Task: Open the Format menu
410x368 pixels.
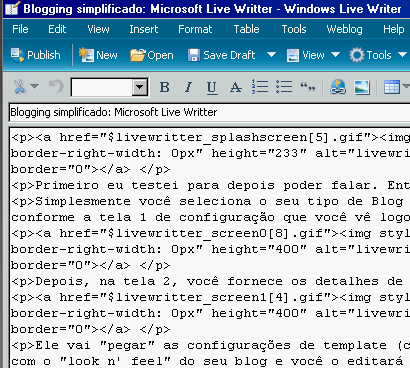Action: click(x=195, y=29)
